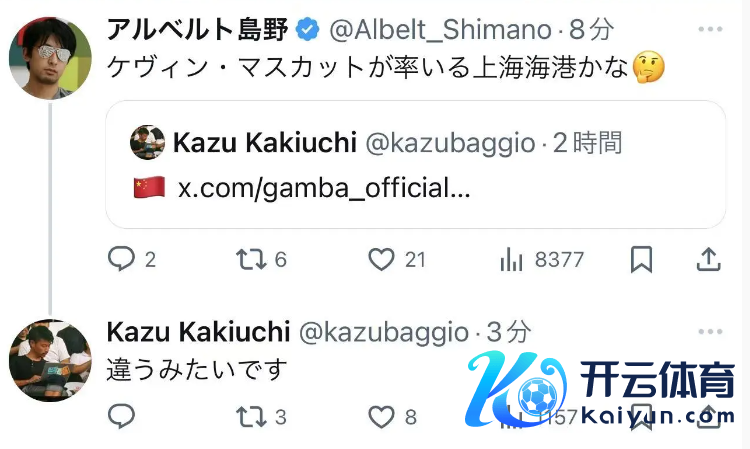
Task: Open the x.com/gamba_official link in quoted tweet
Action: click(324, 187)
